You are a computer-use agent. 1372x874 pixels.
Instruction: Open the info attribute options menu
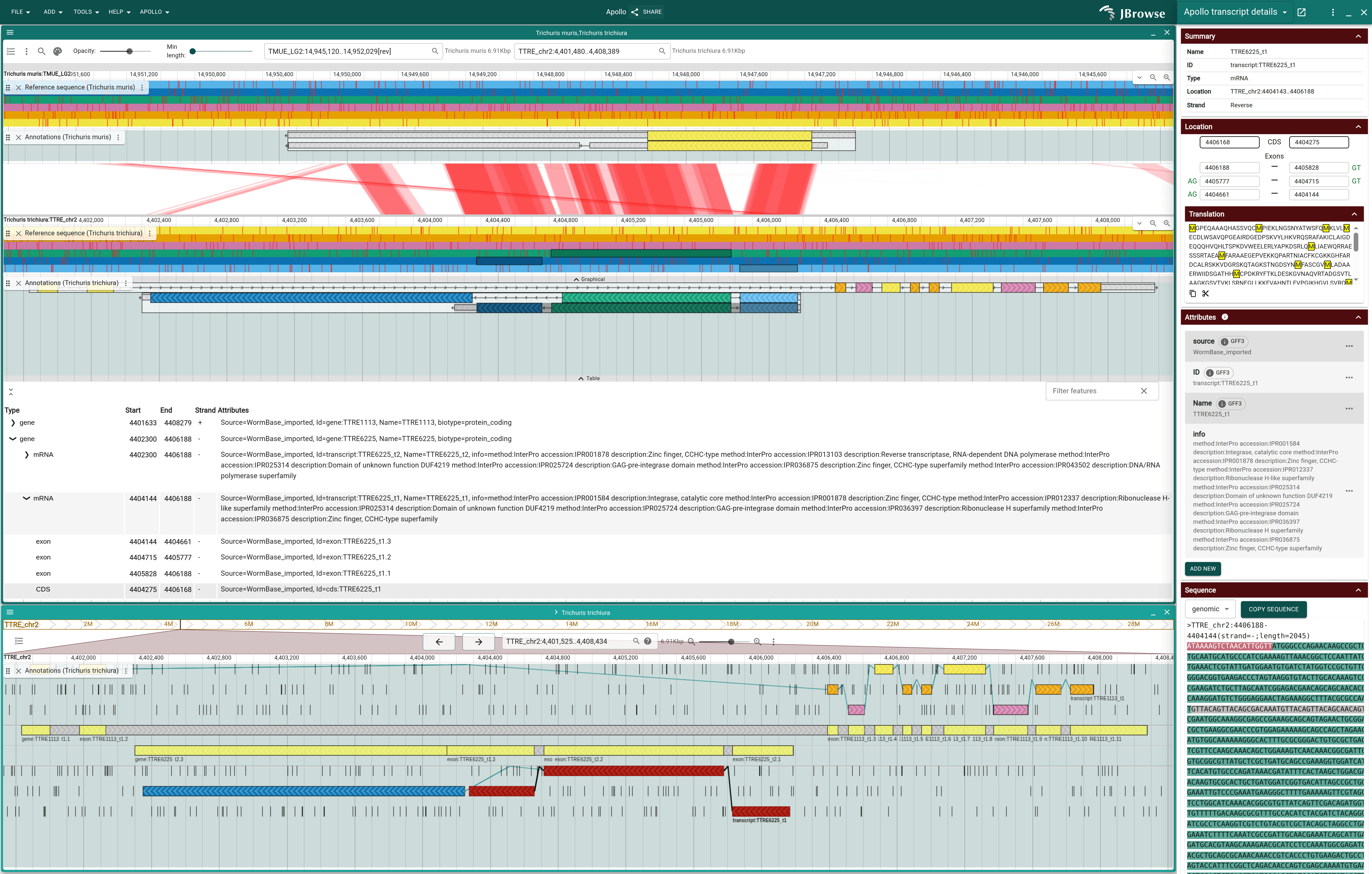tap(1349, 491)
